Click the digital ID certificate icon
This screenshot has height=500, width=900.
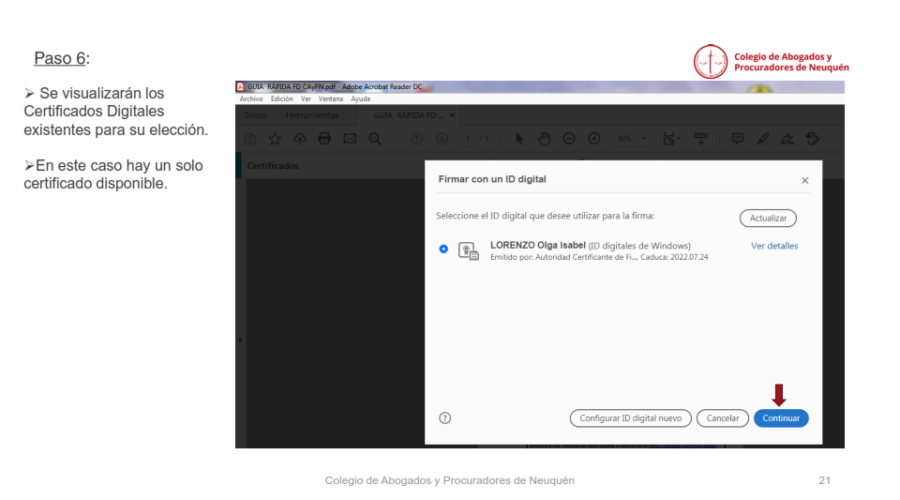tap(468, 251)
